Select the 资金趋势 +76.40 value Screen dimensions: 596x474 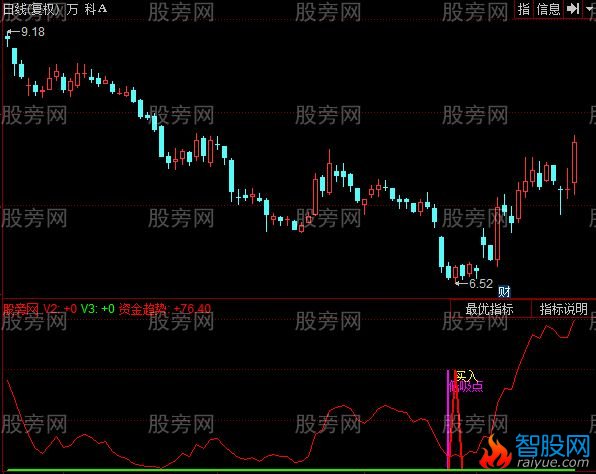[x=165, y=309]
